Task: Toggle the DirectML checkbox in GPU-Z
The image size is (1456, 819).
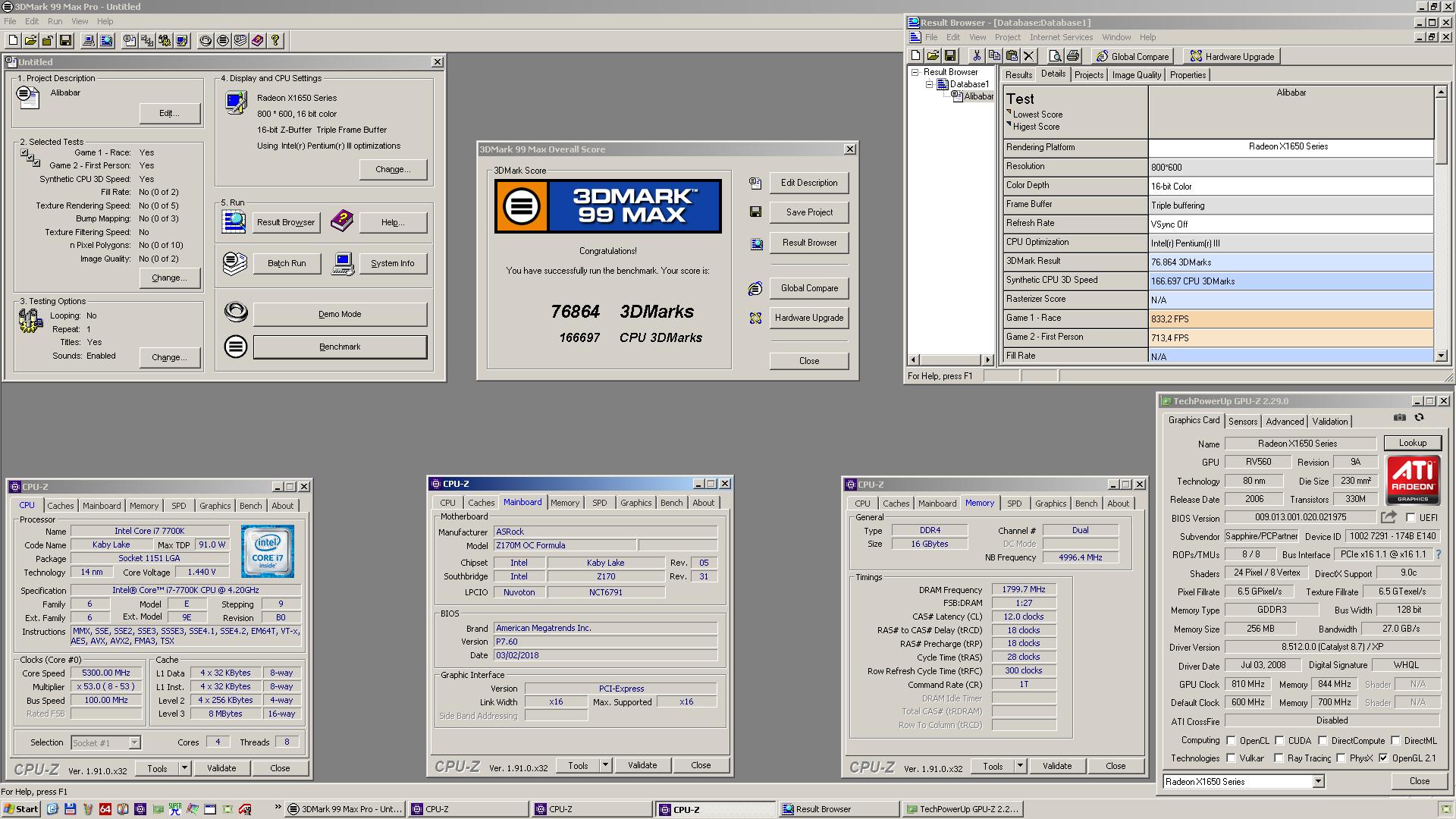Action: (x=1395, y=741)
